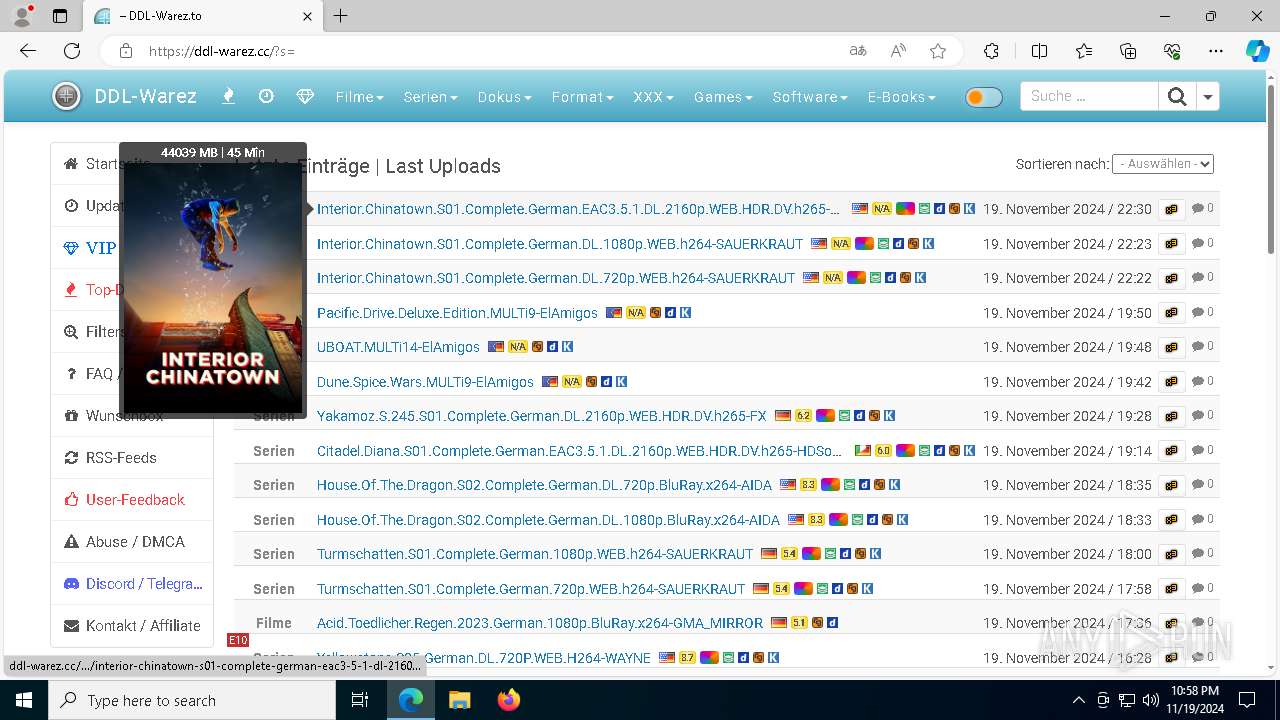Open the Abuse / DMCA sidebar item

click(132, 541)
